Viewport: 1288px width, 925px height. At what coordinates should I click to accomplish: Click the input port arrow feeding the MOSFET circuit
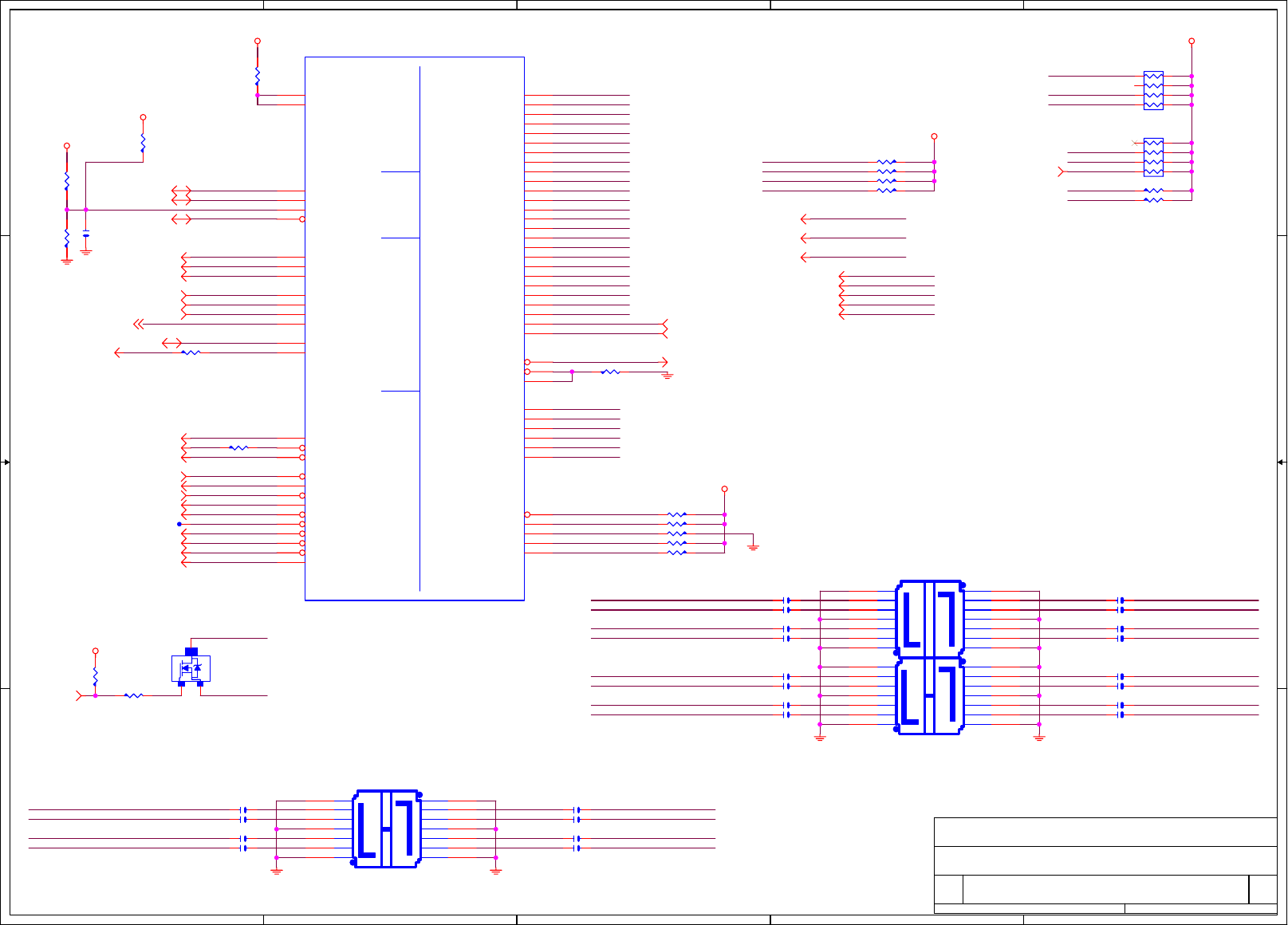(79, 696)
